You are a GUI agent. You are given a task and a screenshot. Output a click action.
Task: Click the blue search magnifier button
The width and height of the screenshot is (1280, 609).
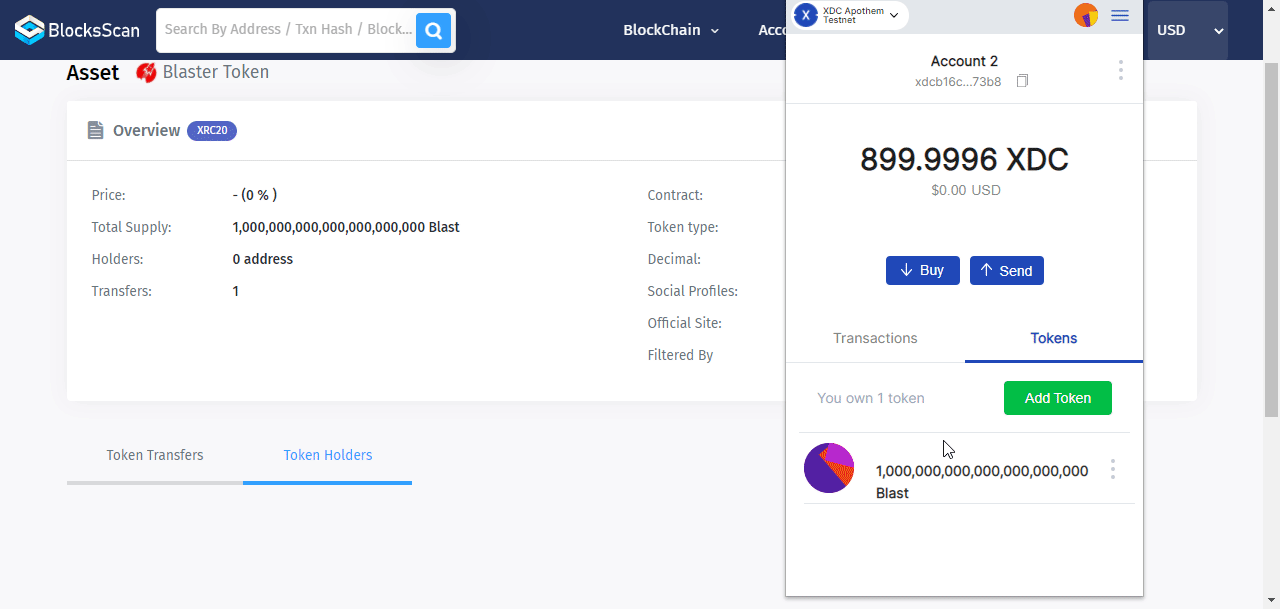[x=433, y=30]
